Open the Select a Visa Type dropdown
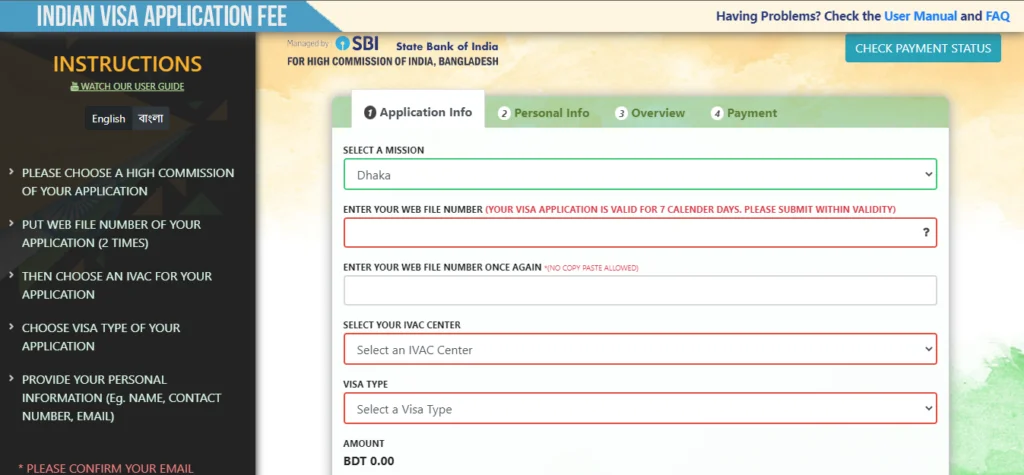 pos(640,409)
